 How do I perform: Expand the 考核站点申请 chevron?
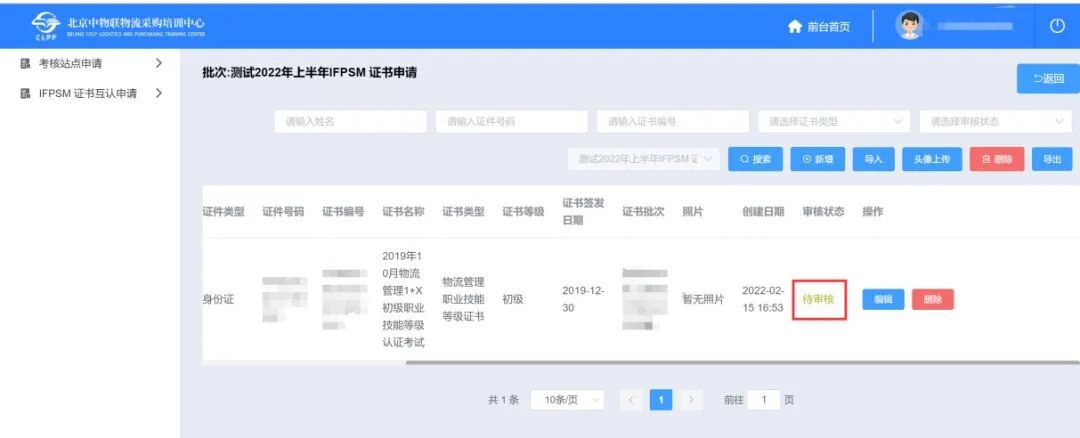tap(158, 63)
